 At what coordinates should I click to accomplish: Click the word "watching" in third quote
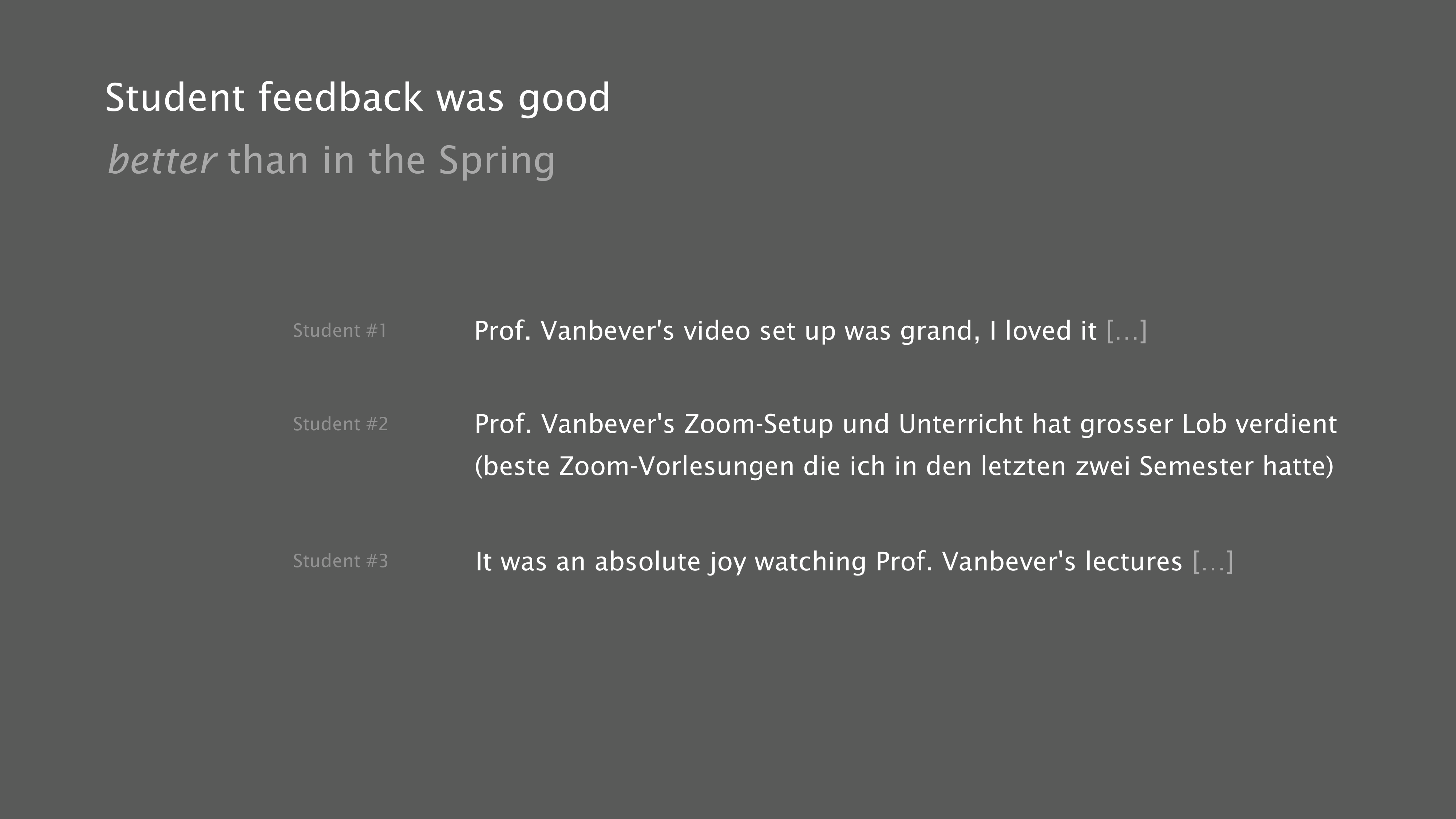(x=810, y=561)
